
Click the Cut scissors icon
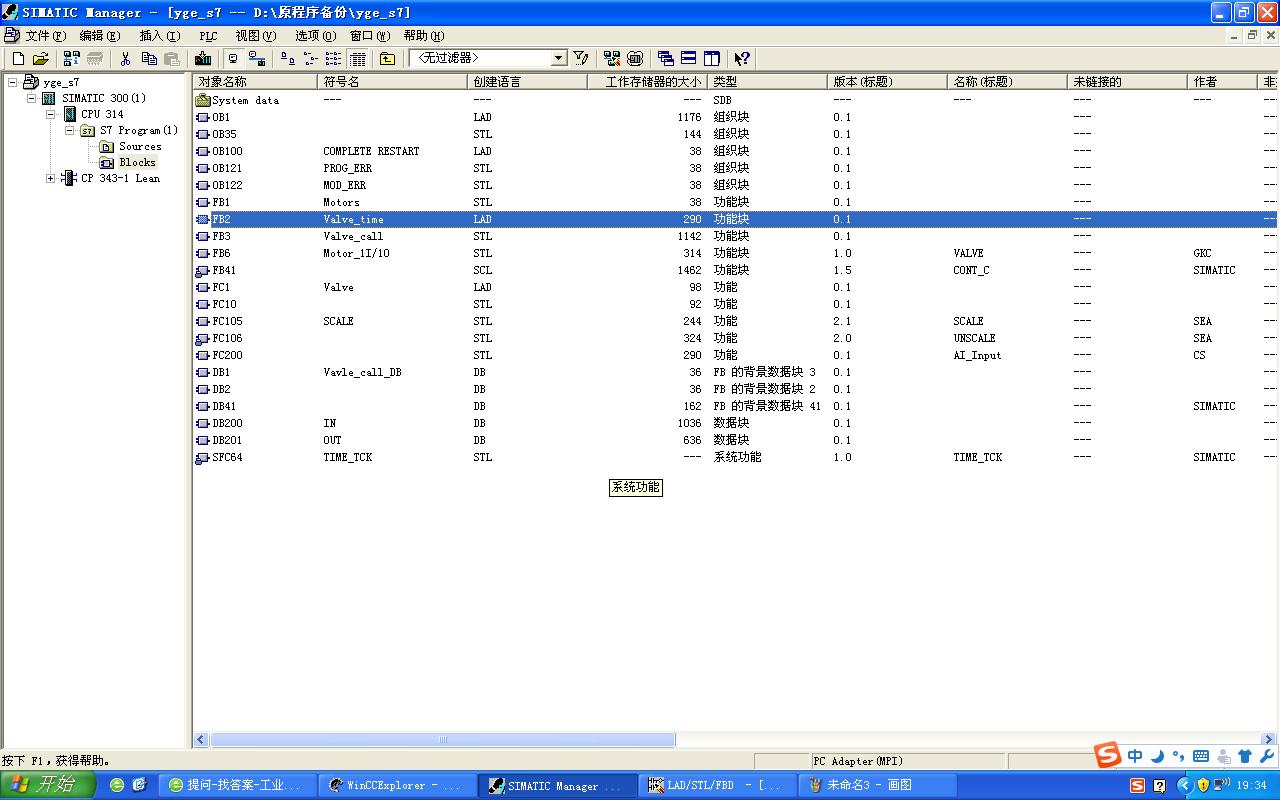126,59
